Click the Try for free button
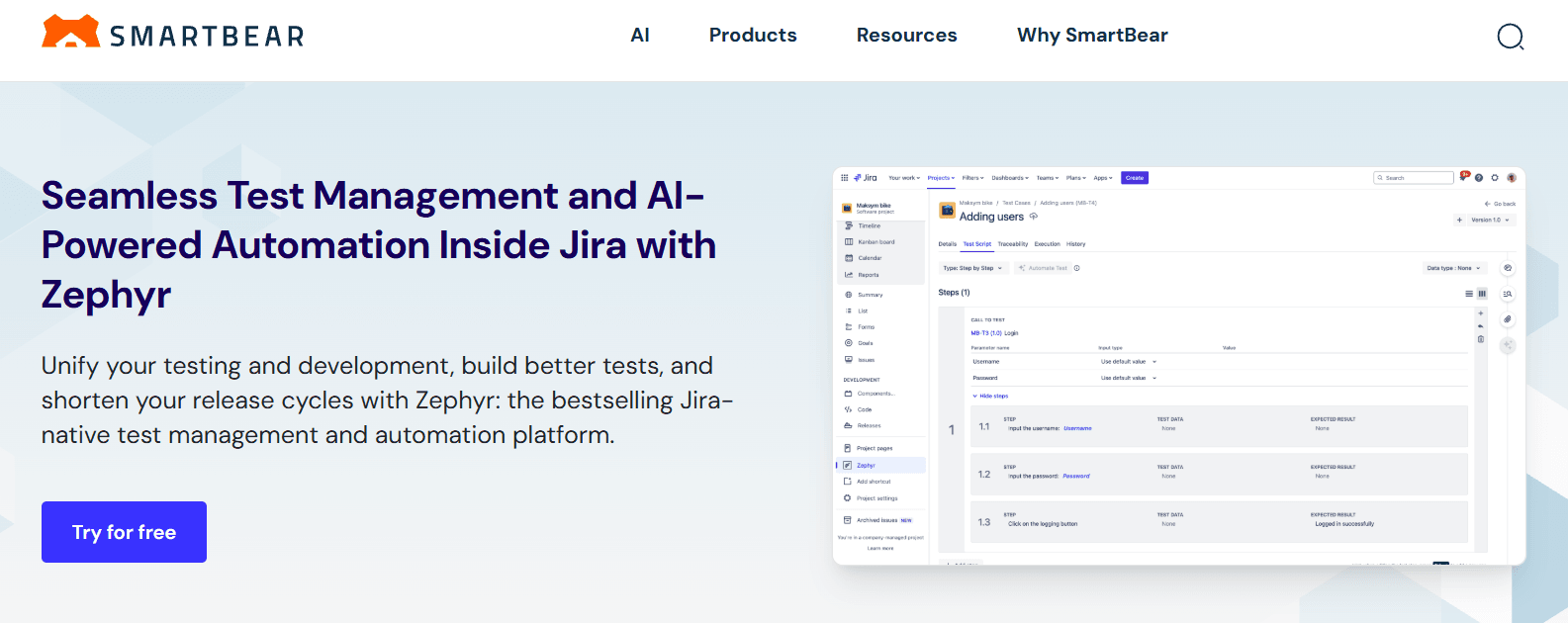Image resolution: width=1568 pixels, height=623 pixels. (x=124, y=532)
